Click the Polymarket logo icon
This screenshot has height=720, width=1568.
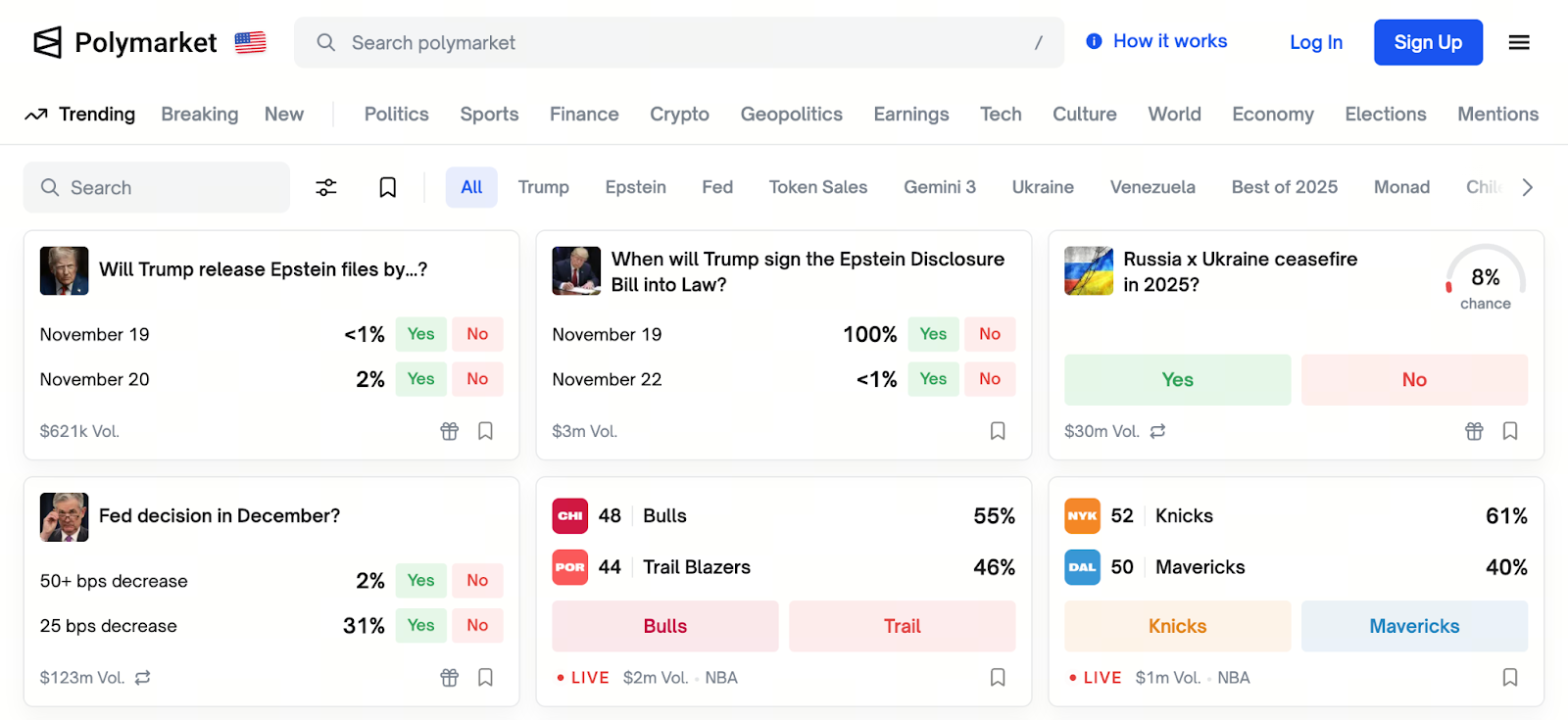click(x=47, y=42)
